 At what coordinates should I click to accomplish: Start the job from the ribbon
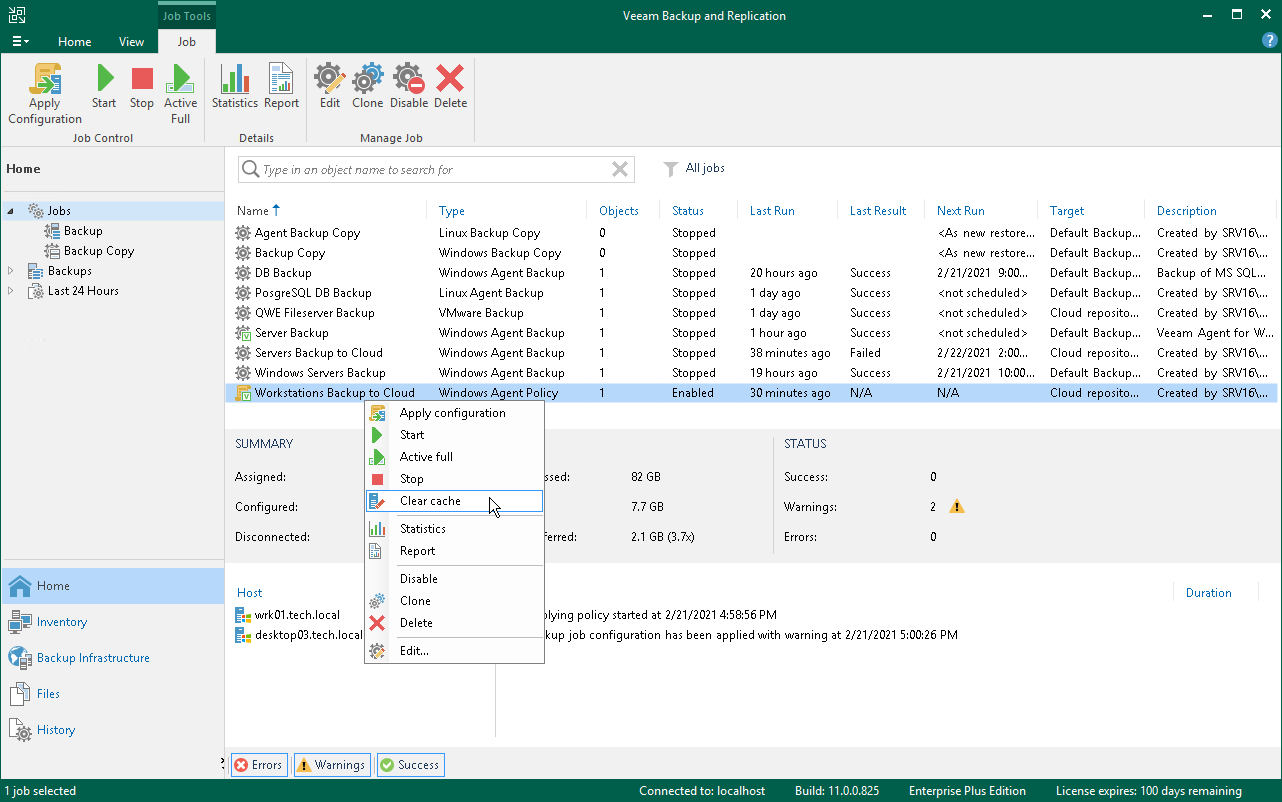[104, 86]
